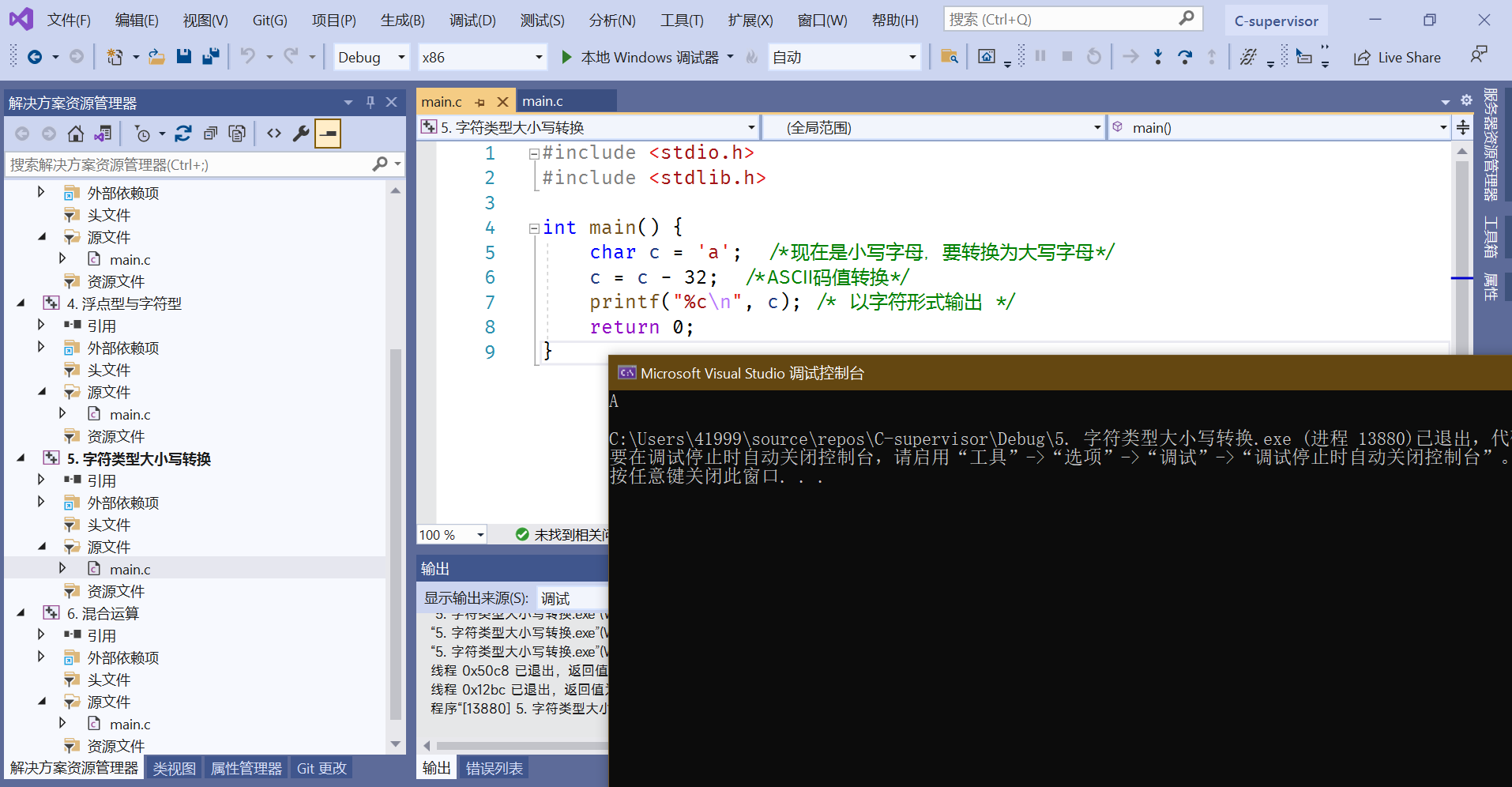The width and height of the screenshot is (1512, 787).
Task: Click Collapse All icon in Solution Explorer
Action: pos(210,134)
